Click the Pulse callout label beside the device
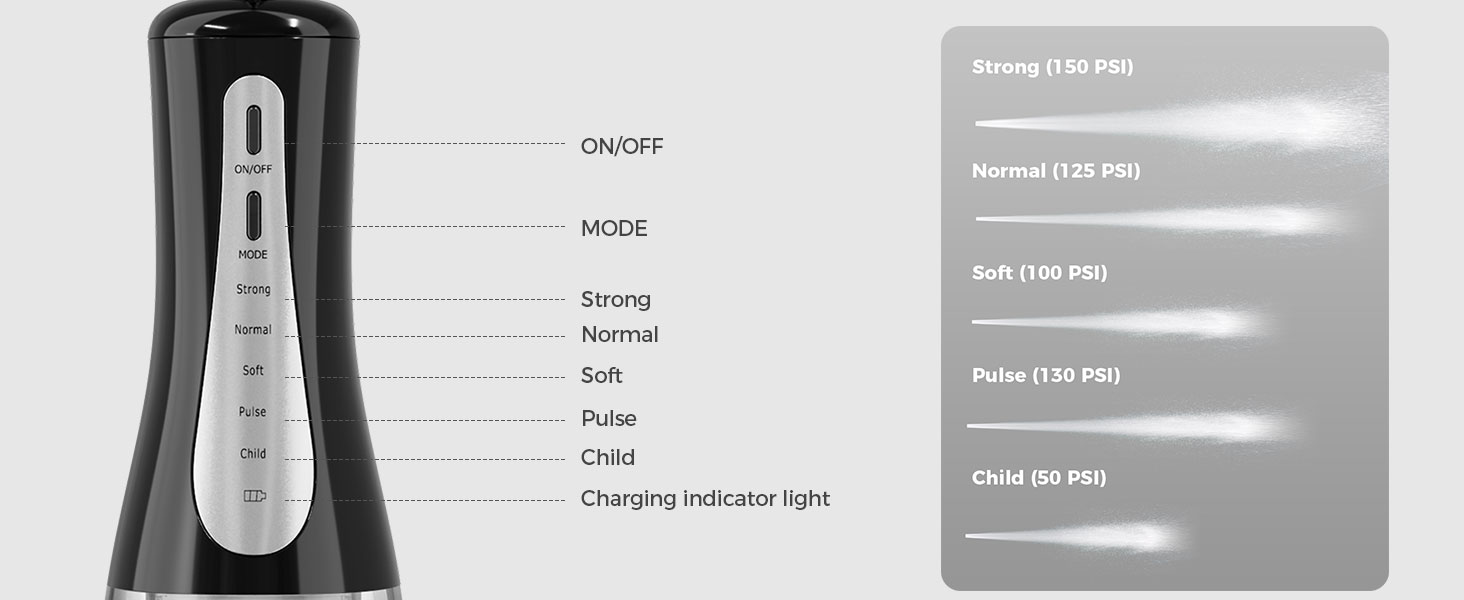The image size is (1464, 600). (608, 418)
